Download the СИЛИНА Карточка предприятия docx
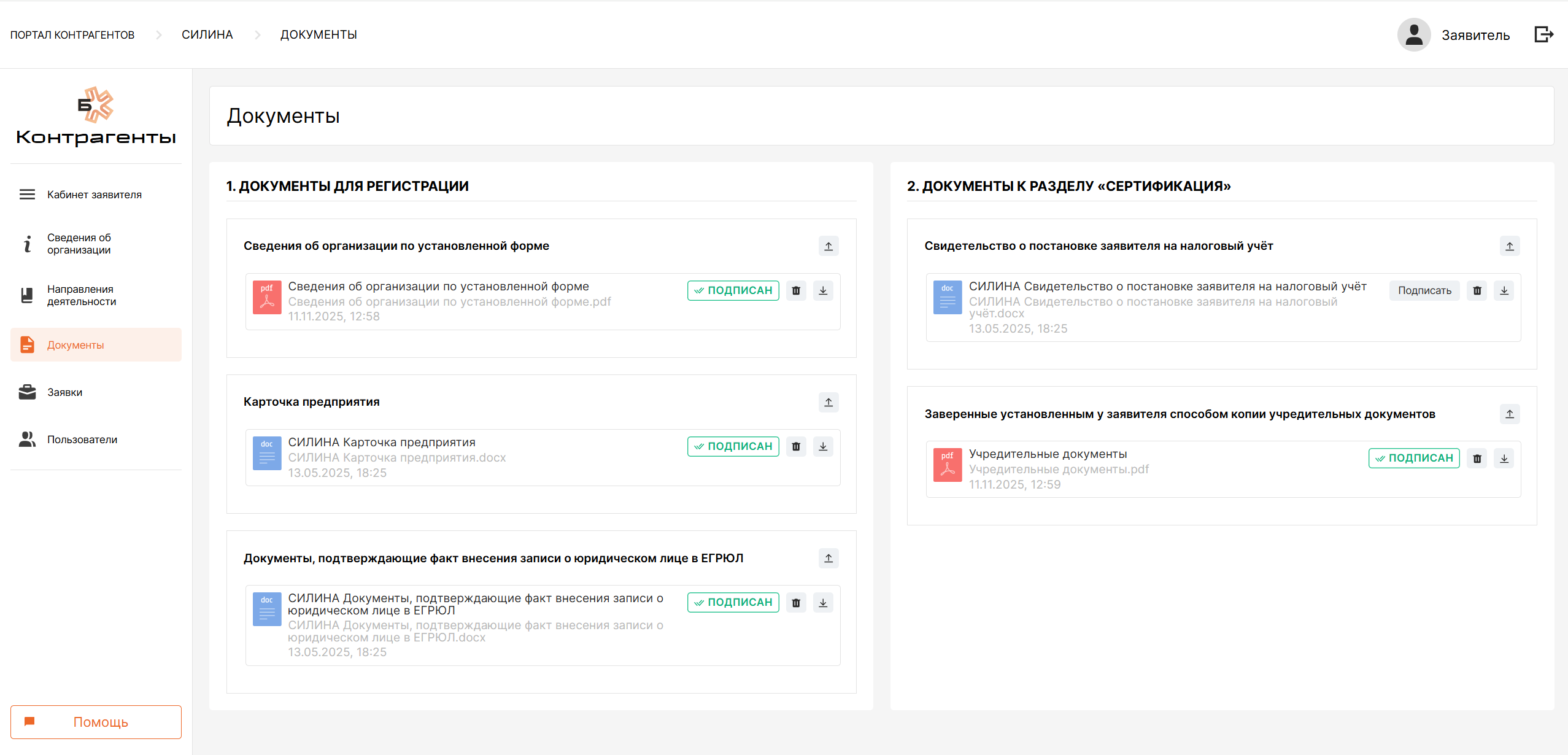1568x755 pixels. (x=823, y=446)
